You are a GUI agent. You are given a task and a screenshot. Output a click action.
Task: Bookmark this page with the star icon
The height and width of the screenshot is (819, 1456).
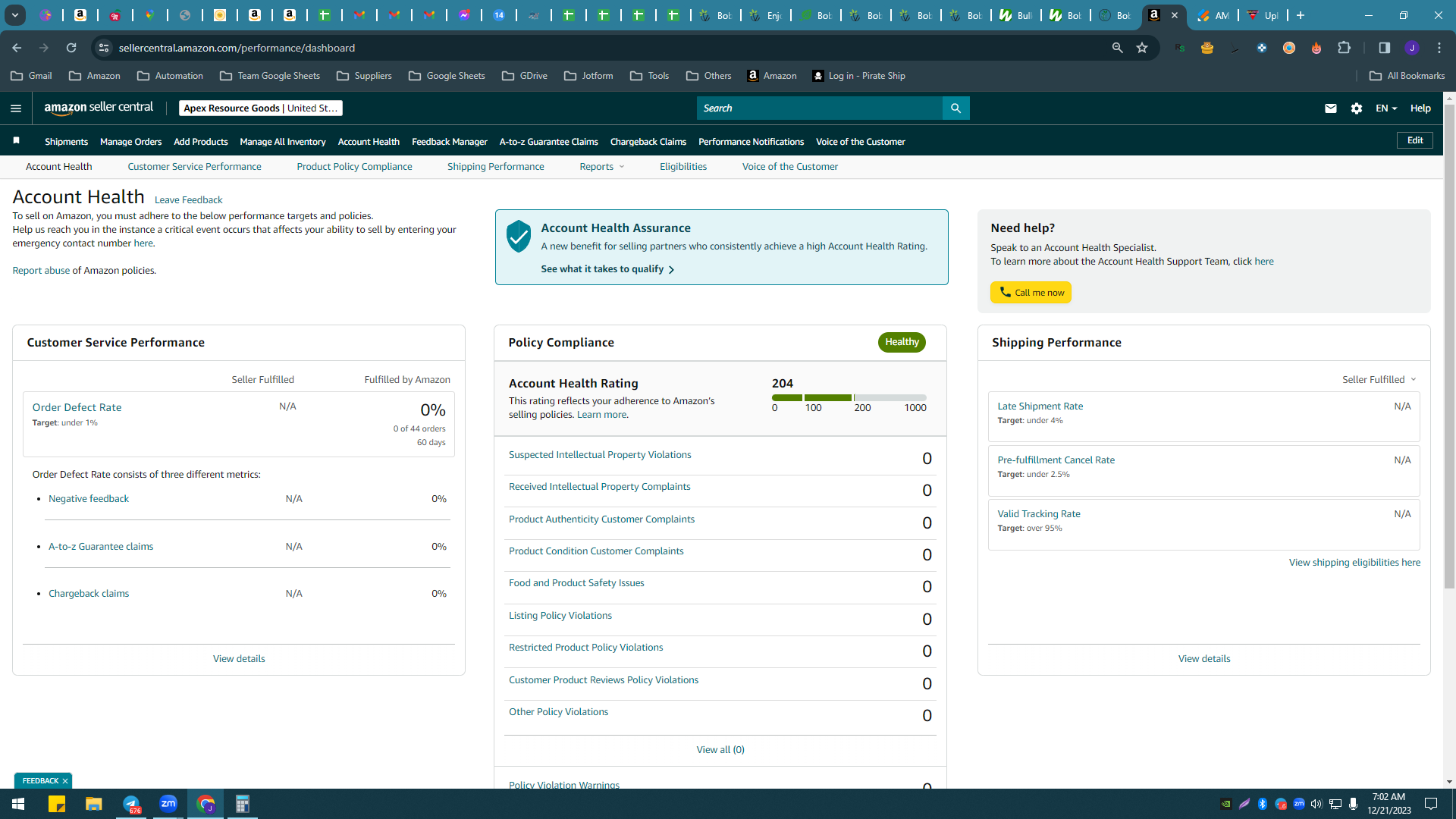[x=1142, y=48]
